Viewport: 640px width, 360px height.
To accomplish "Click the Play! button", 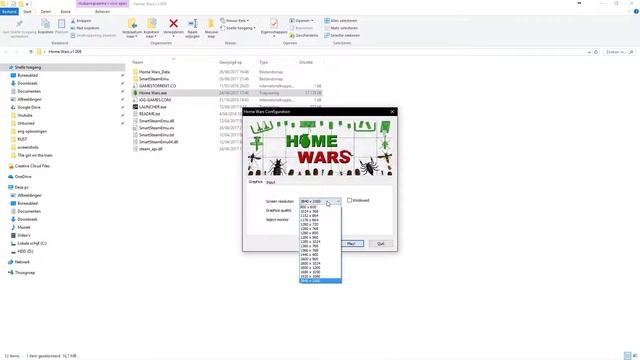I will [x=351, y=244].
